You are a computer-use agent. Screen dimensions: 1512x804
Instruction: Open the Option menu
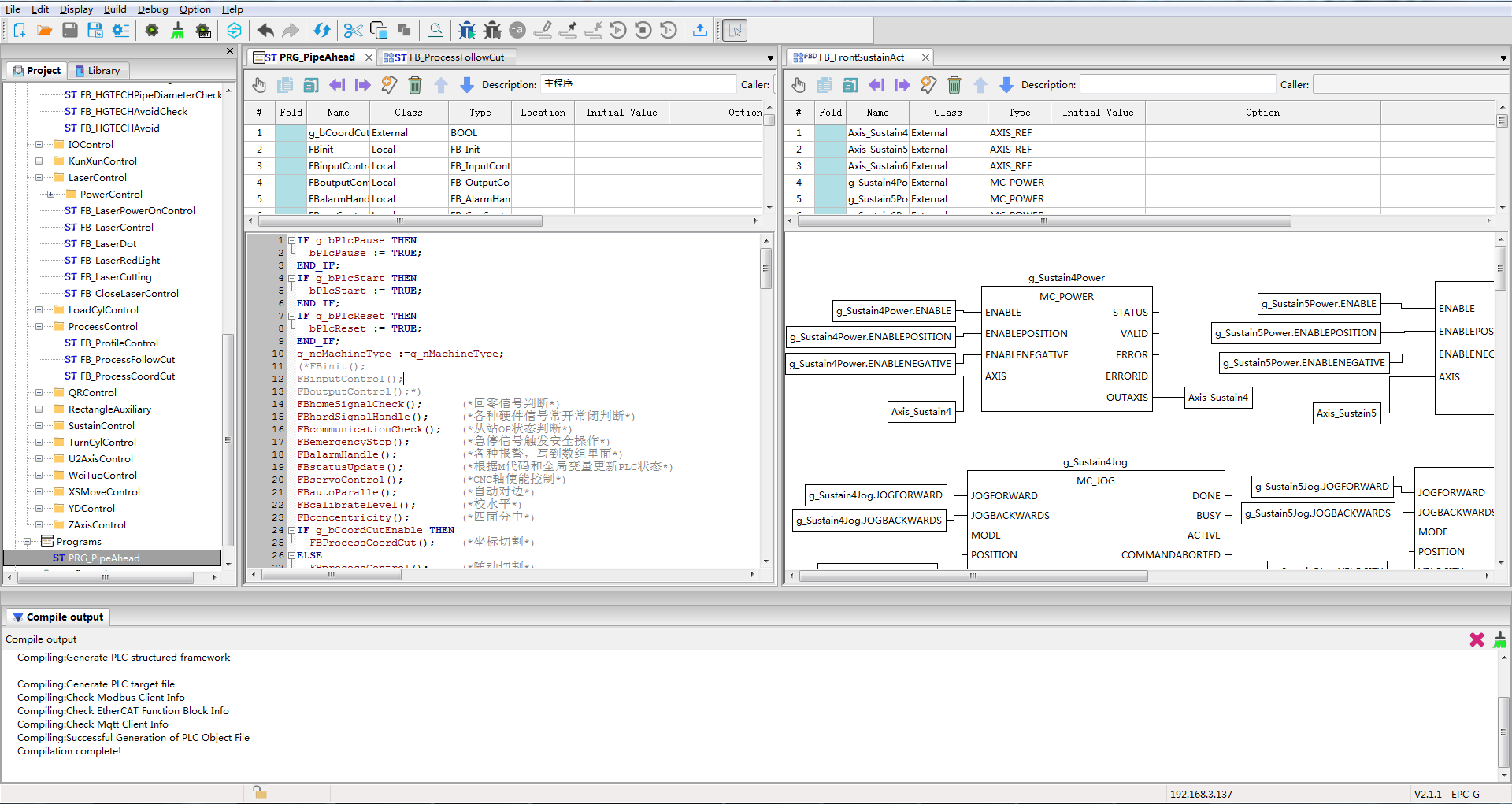(195, 9)
